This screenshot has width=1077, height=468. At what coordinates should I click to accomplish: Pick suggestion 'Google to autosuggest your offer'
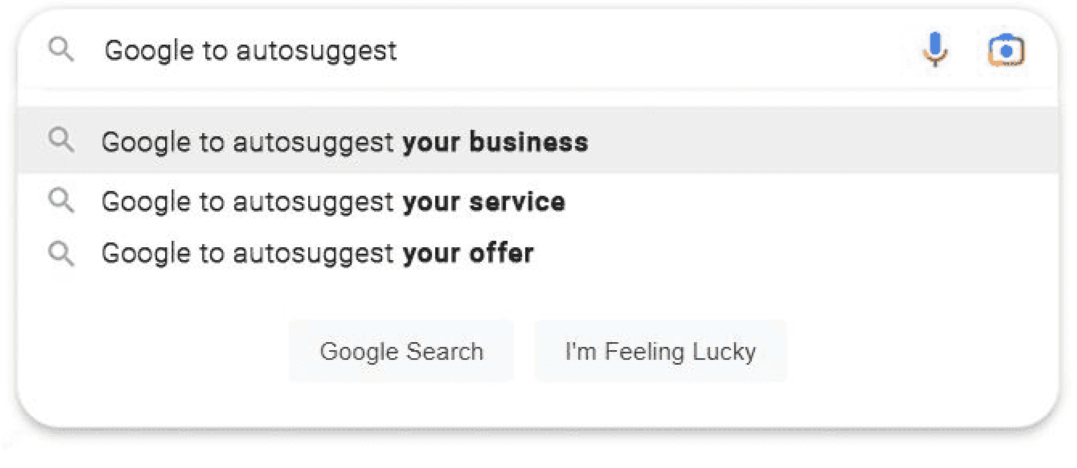click(538, 254)
